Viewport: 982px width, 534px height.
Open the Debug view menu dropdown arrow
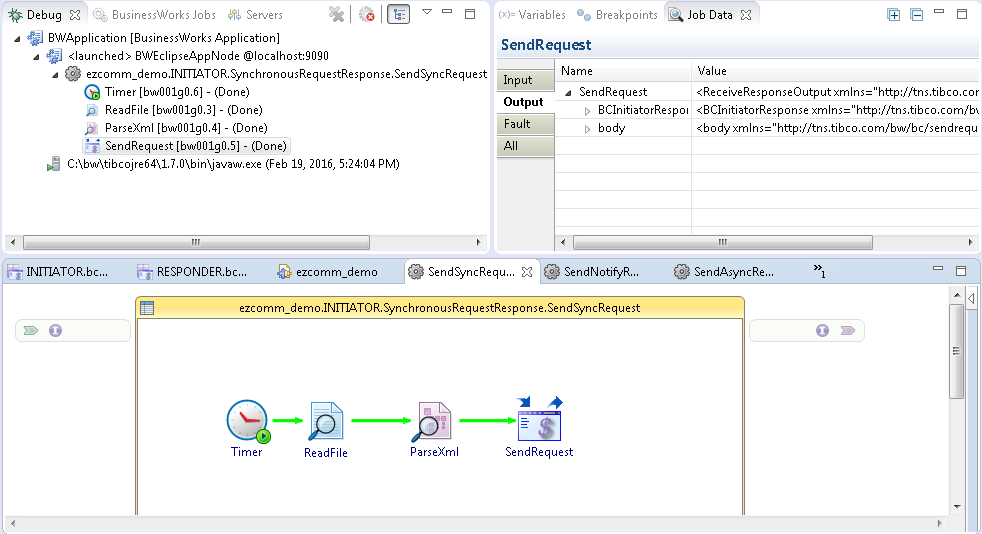(426, 12)
